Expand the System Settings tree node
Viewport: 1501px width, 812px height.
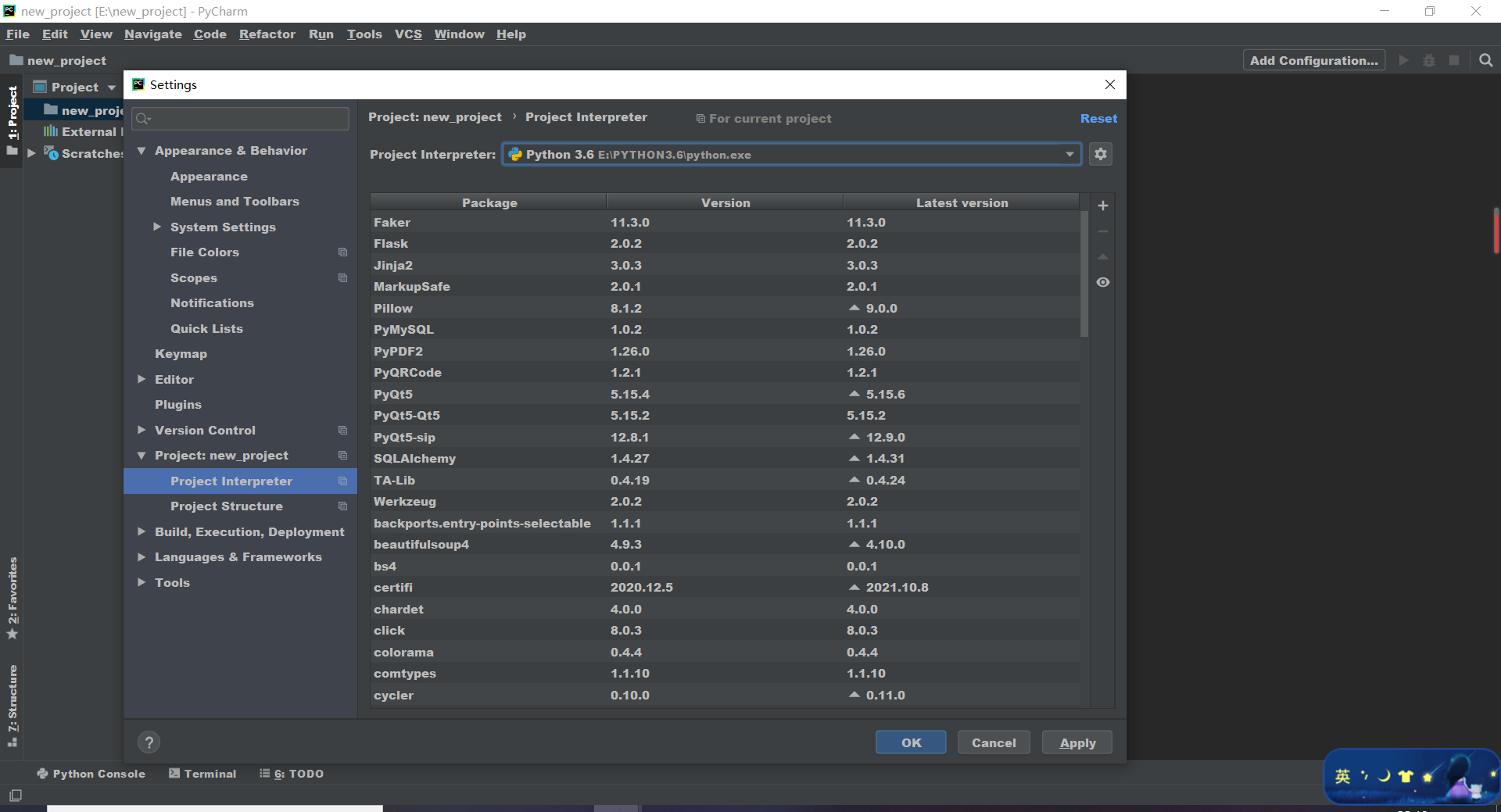click(x=156, y=227)
